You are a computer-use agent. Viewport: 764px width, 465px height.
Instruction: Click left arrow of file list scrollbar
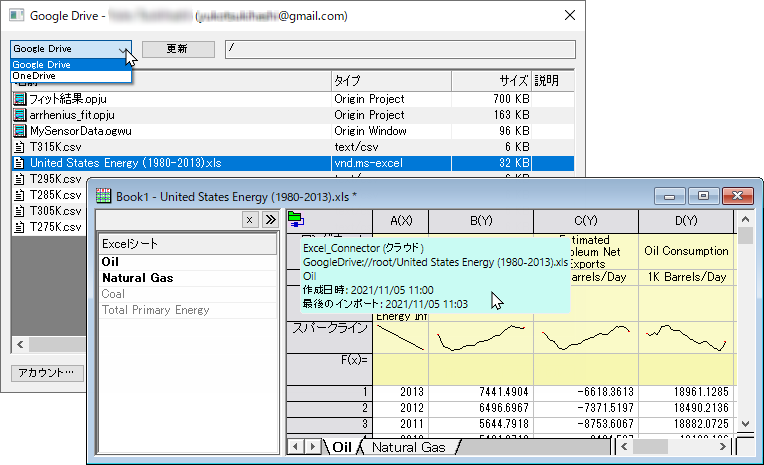coord(20,345)
